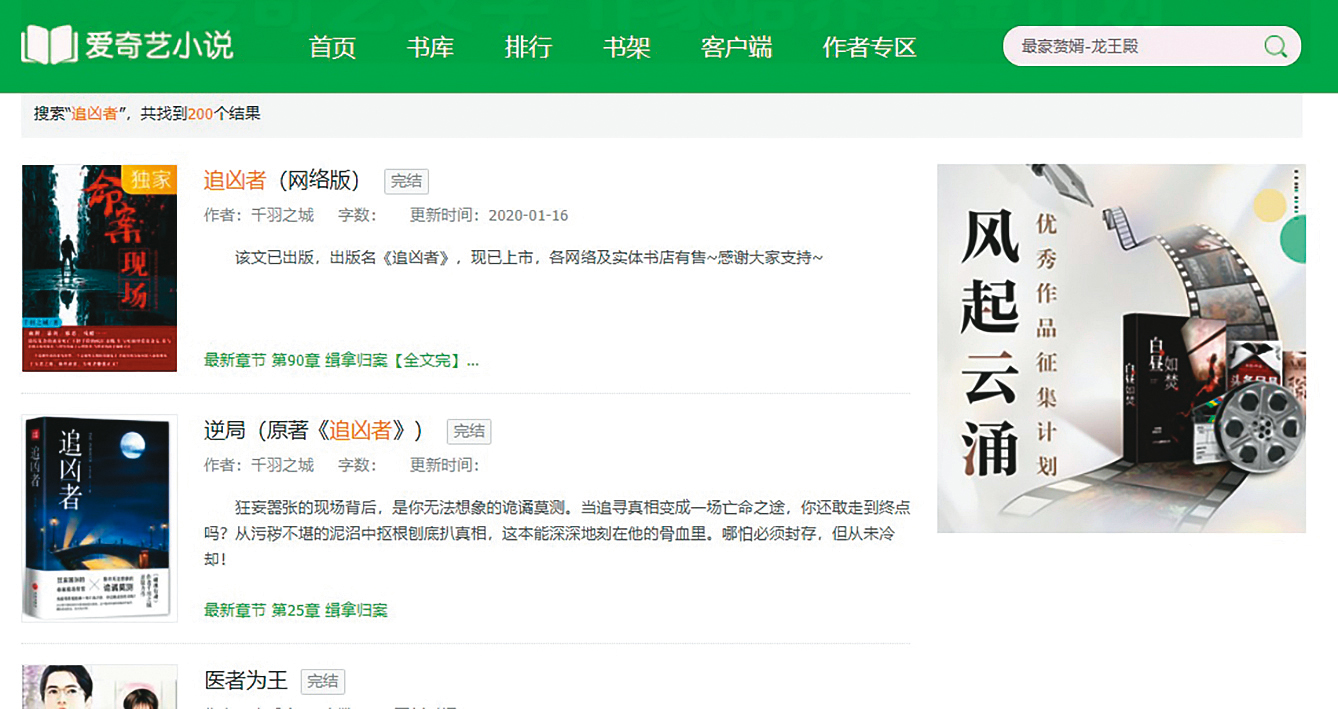Image resolution: width=1338 pixels, height=709 pixels.
Task: Open latest chapter 第90章 缉拿归案 link
Action: click(x=341, y=360)
